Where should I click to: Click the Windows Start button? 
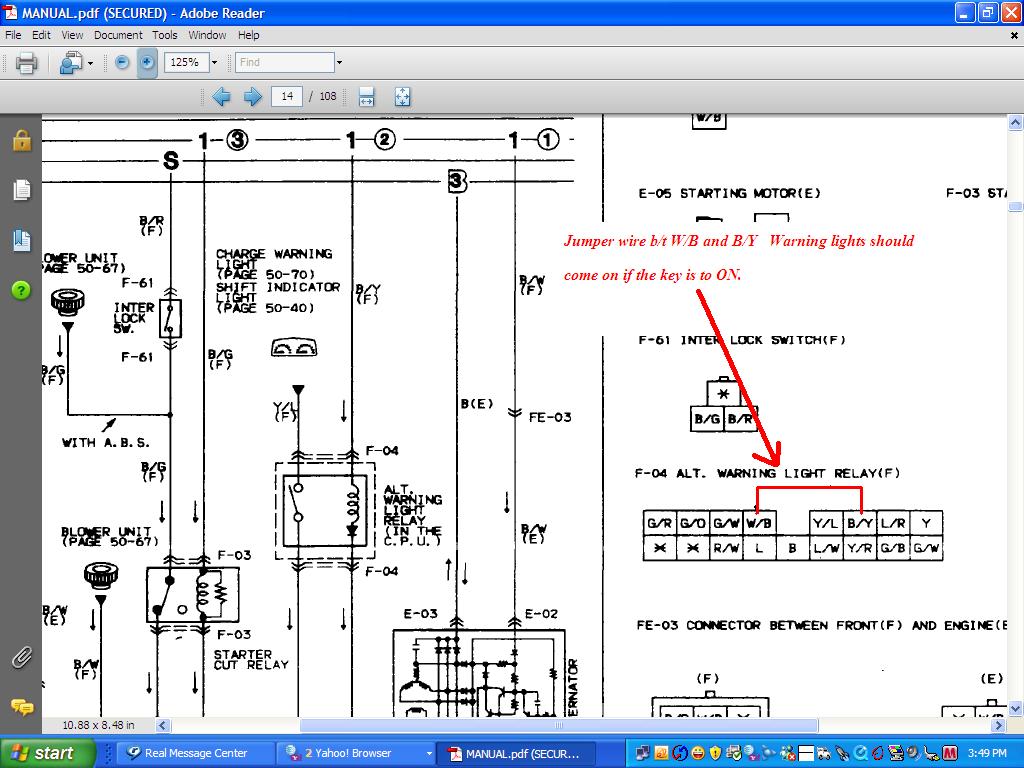(42, 753)
